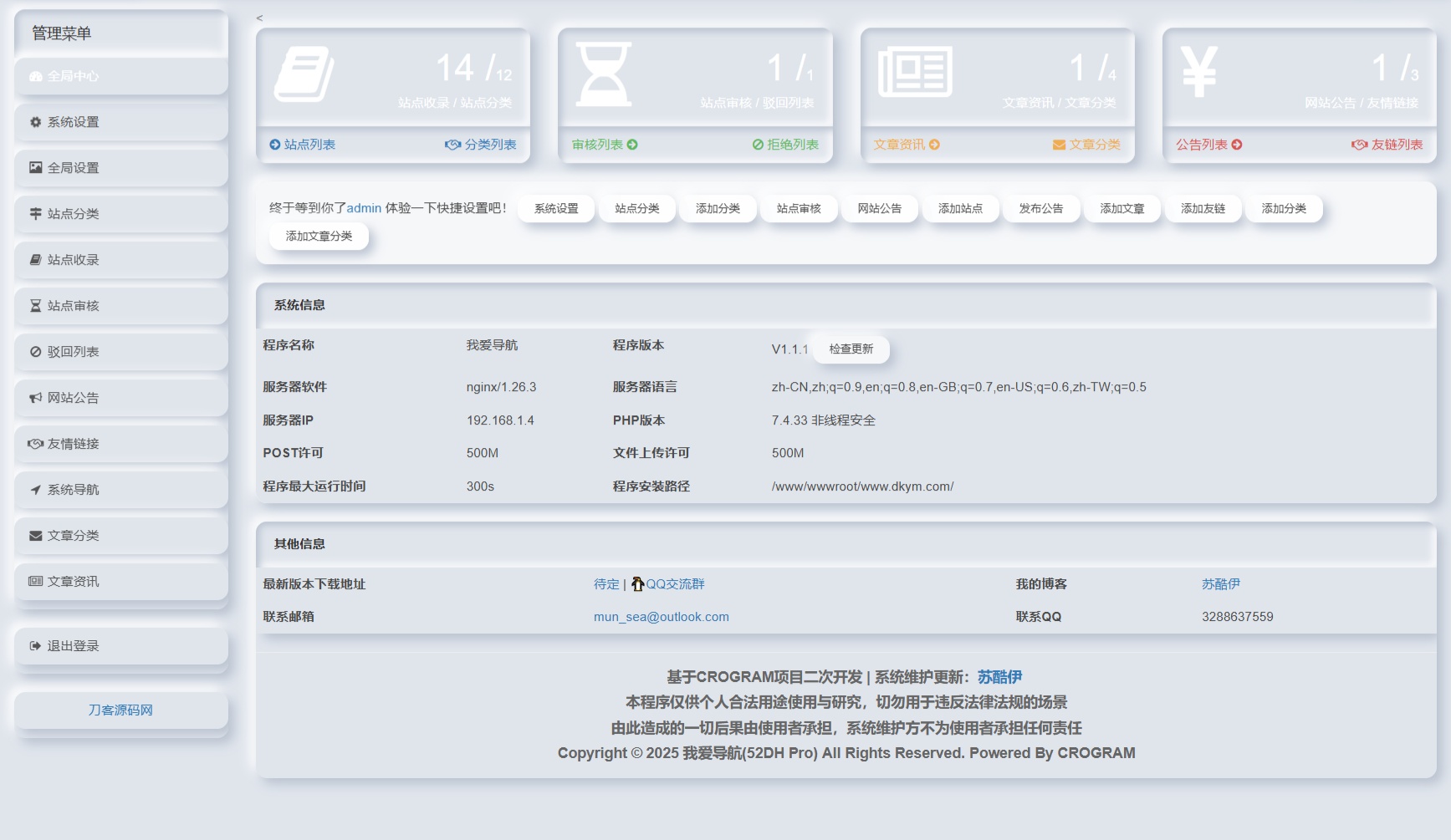Click the QQ penguin icon in 其他信息 section

pyautogui.click(x=638, y=583)
